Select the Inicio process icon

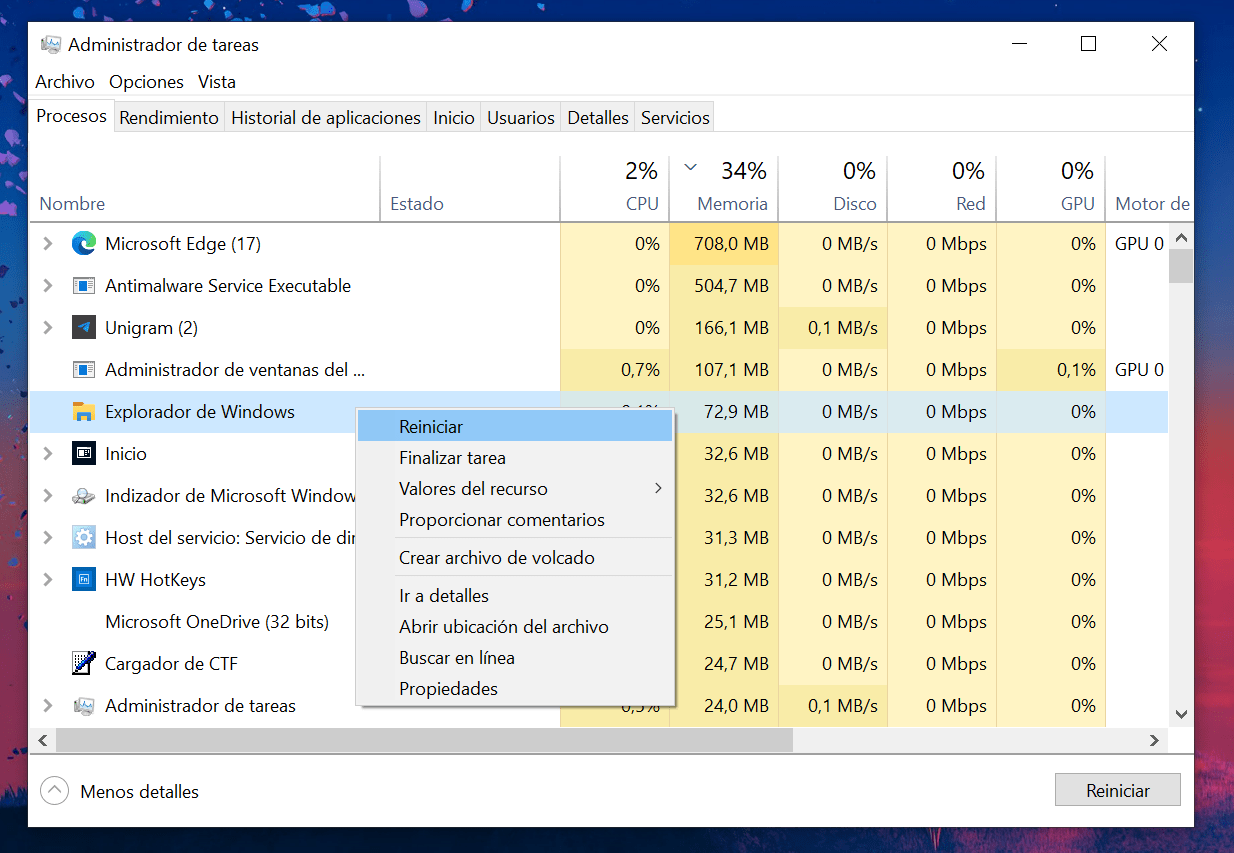point(84,453)
